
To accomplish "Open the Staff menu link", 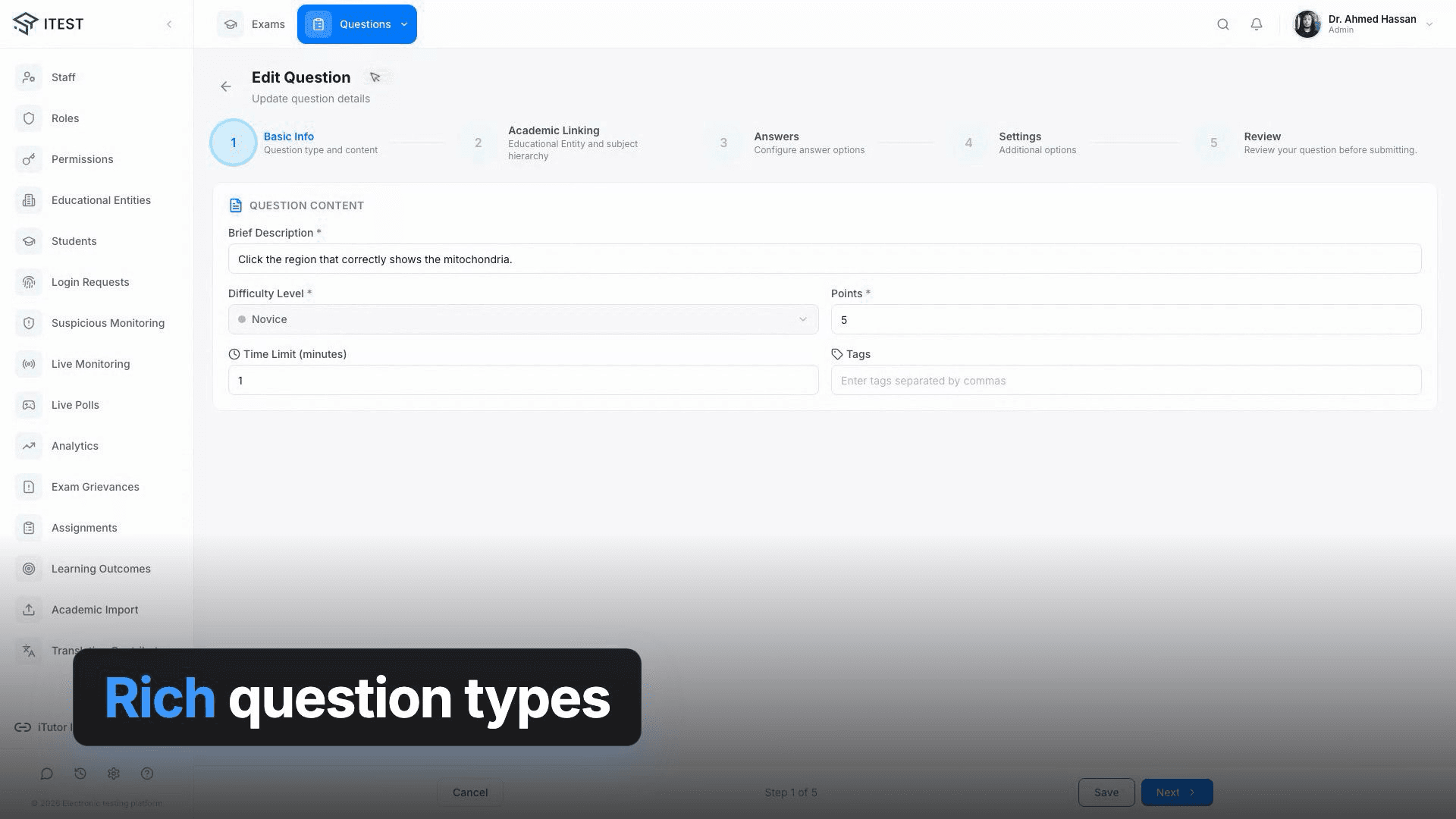I will [64, 77].
